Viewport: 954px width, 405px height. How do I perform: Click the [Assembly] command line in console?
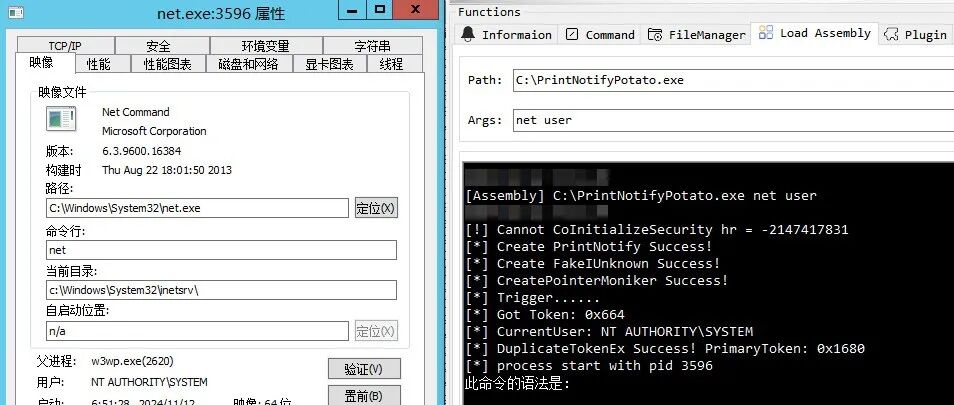pos(641,196)
